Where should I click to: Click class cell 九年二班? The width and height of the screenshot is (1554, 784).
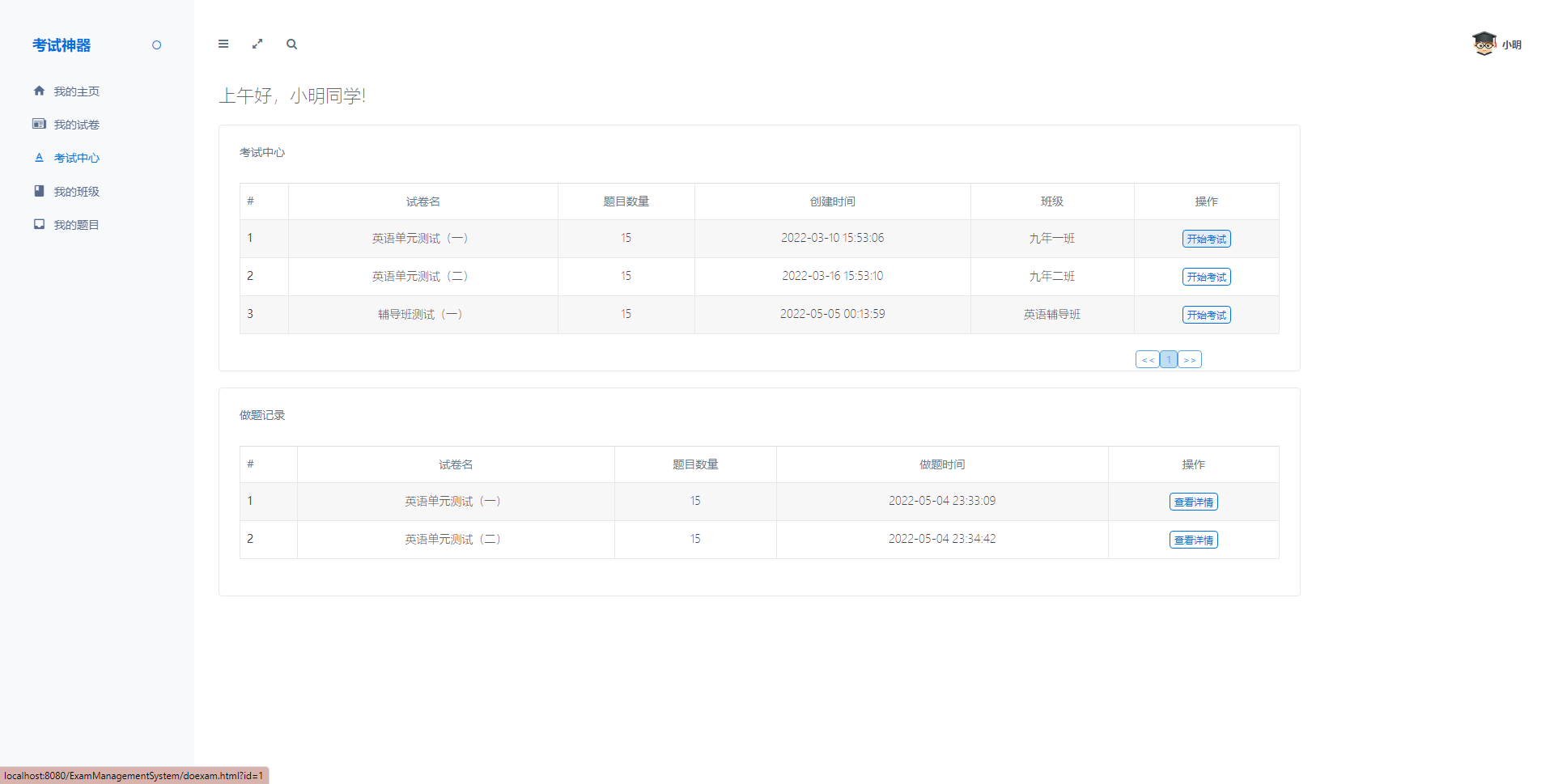(x=1051, y=276)
